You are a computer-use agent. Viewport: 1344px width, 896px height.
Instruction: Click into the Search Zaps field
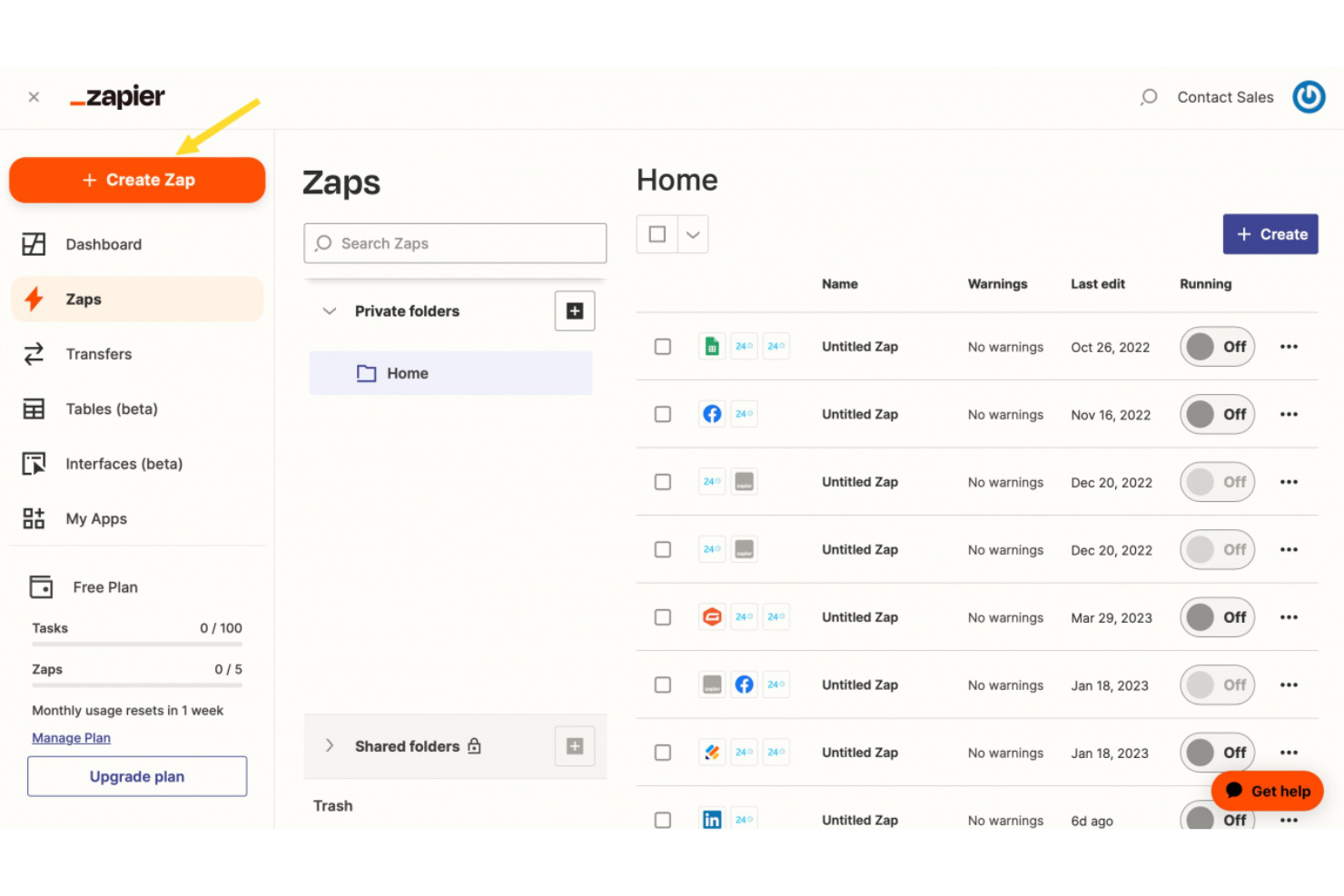tap(455, 243)
